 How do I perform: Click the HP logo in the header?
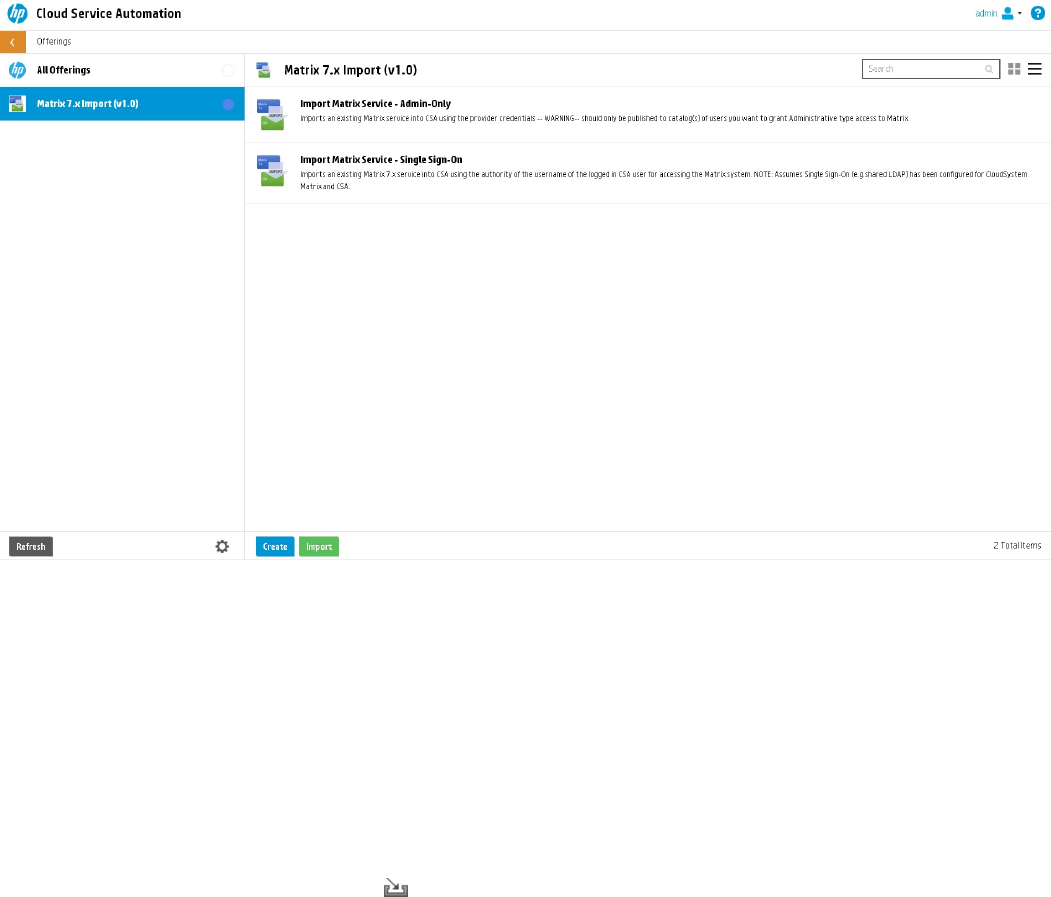pos(17,13)
